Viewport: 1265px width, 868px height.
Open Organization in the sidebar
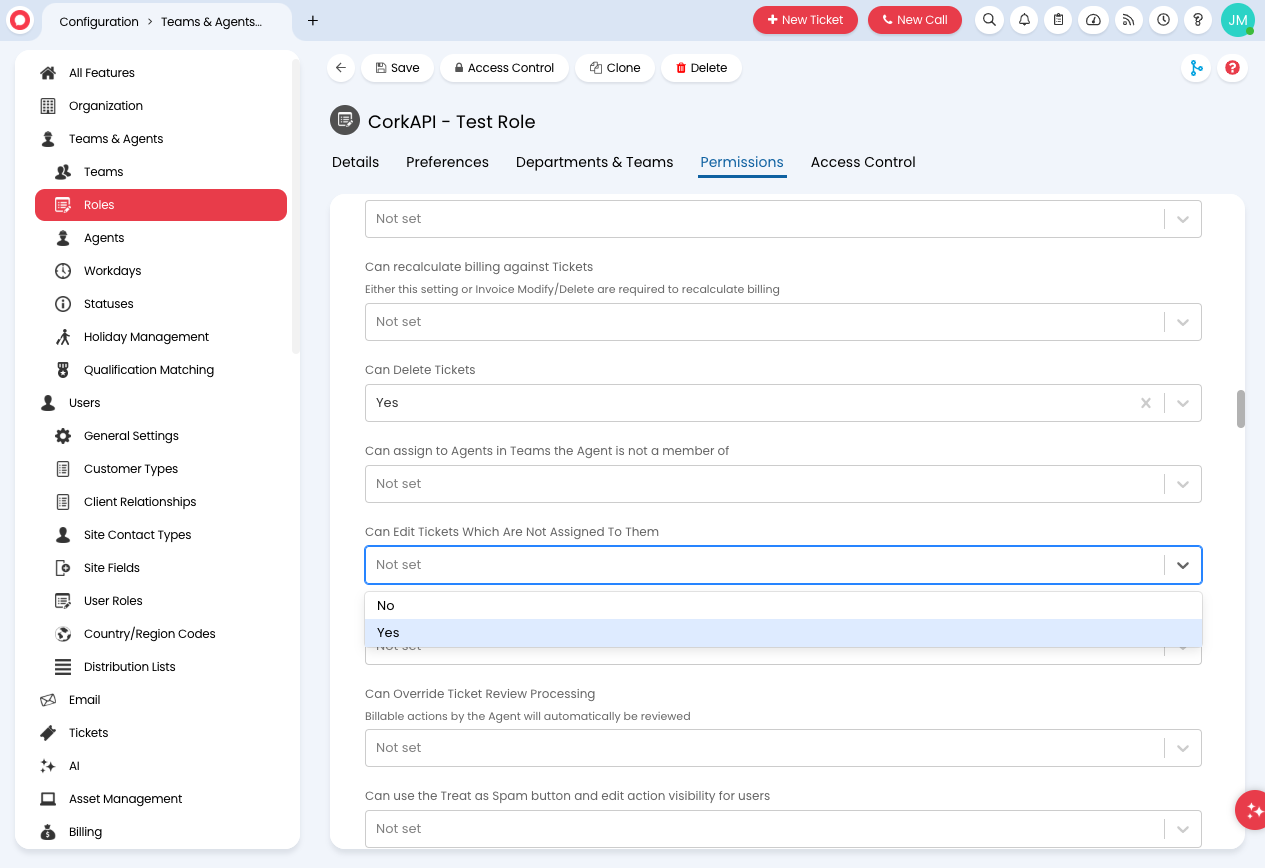(105, 106)
